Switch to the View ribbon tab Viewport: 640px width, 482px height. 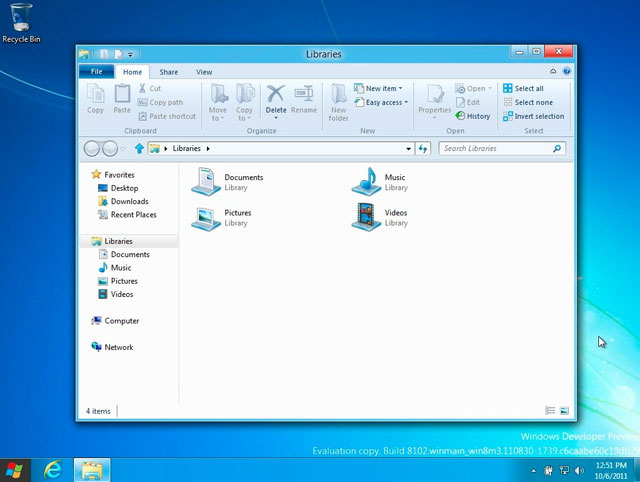(x=204, y=72)
